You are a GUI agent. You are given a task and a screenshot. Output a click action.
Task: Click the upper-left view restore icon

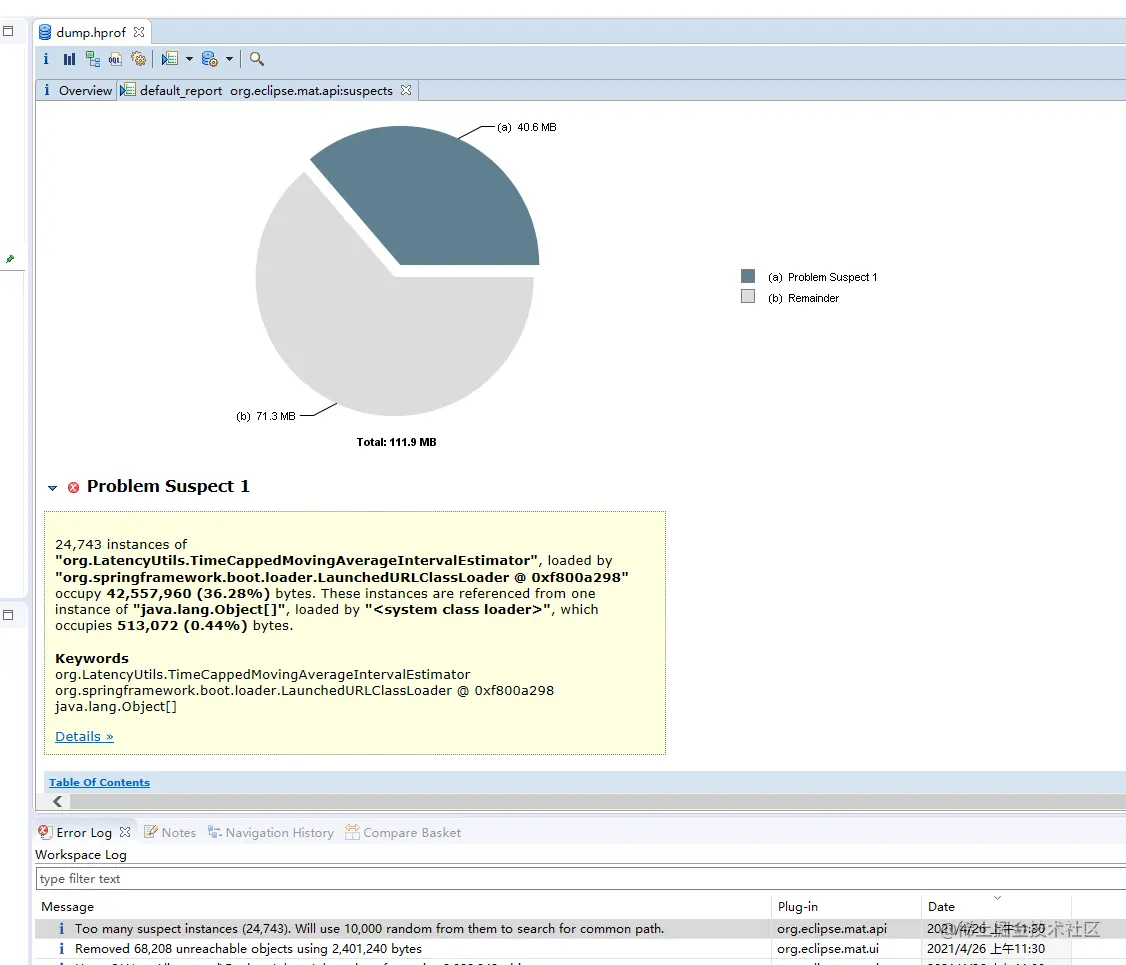(8, 32)
